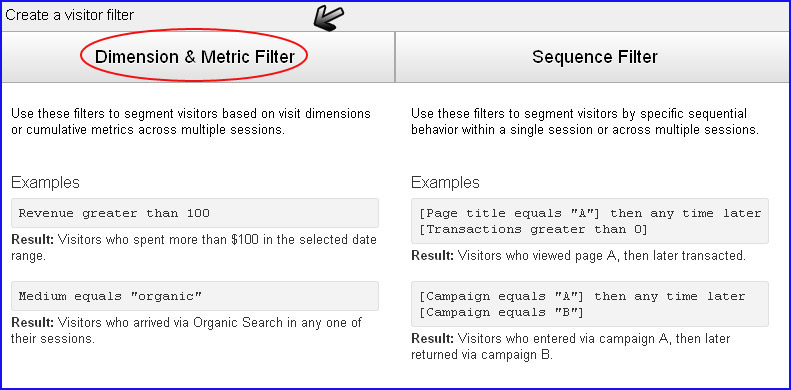Click the Examples heading under Dimension filter
This screenshot has width=791, height=390.
tap(45, 182)
